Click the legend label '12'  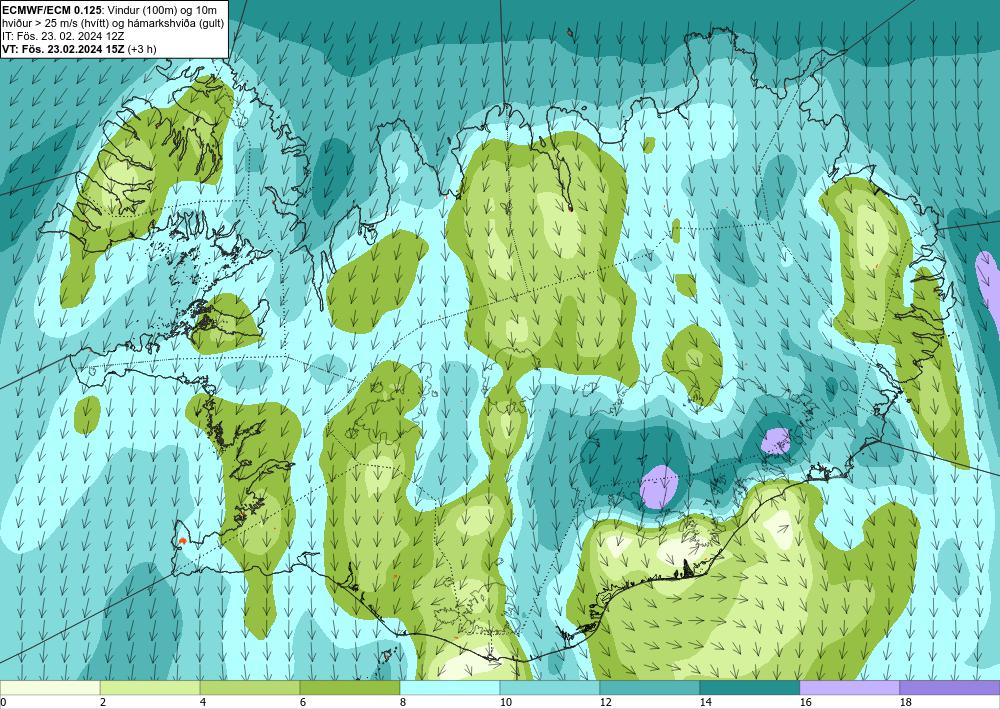tap(605, 702)
